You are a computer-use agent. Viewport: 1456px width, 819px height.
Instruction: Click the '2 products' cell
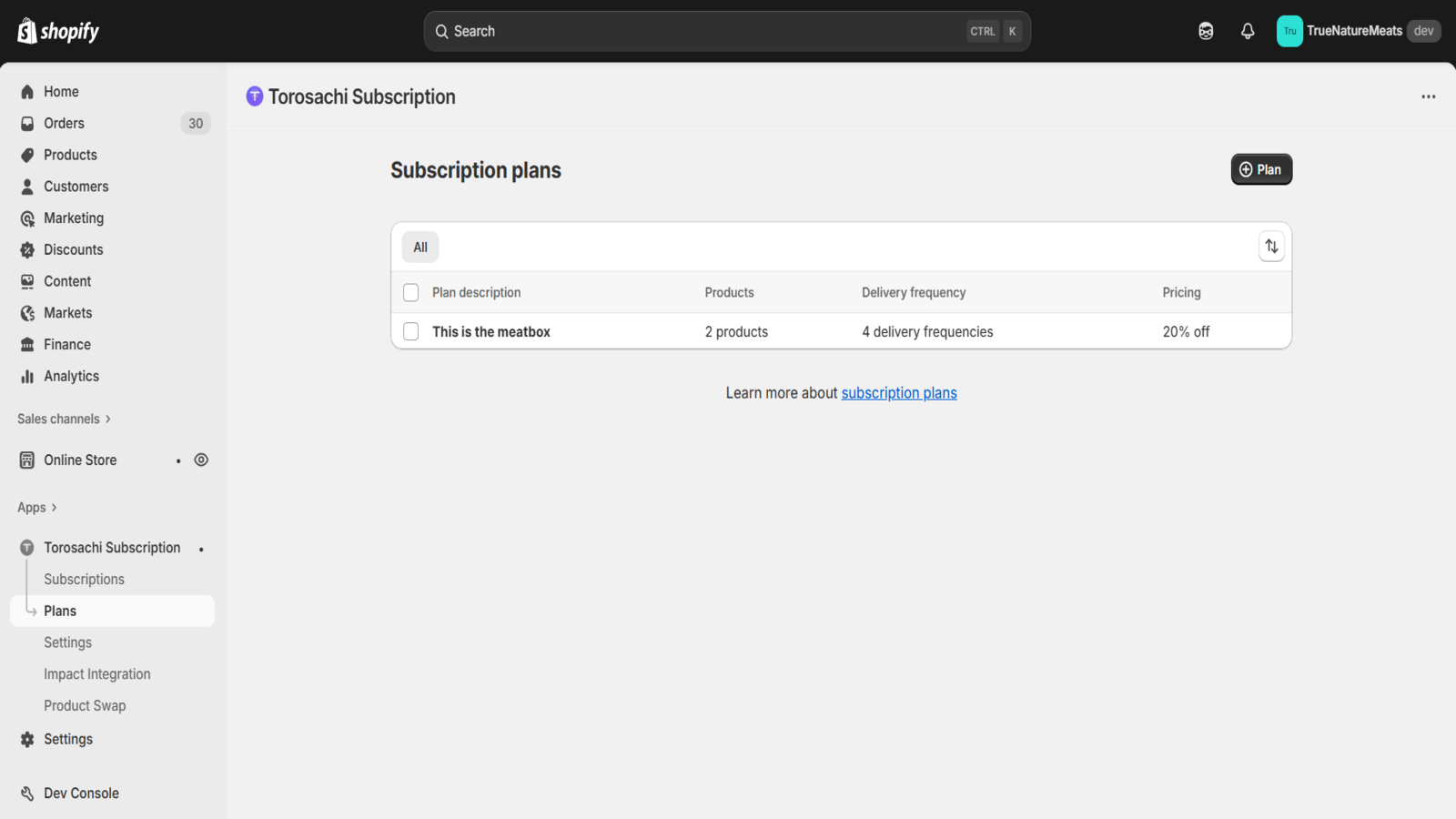pyautogui.click(x=736, y=332)
